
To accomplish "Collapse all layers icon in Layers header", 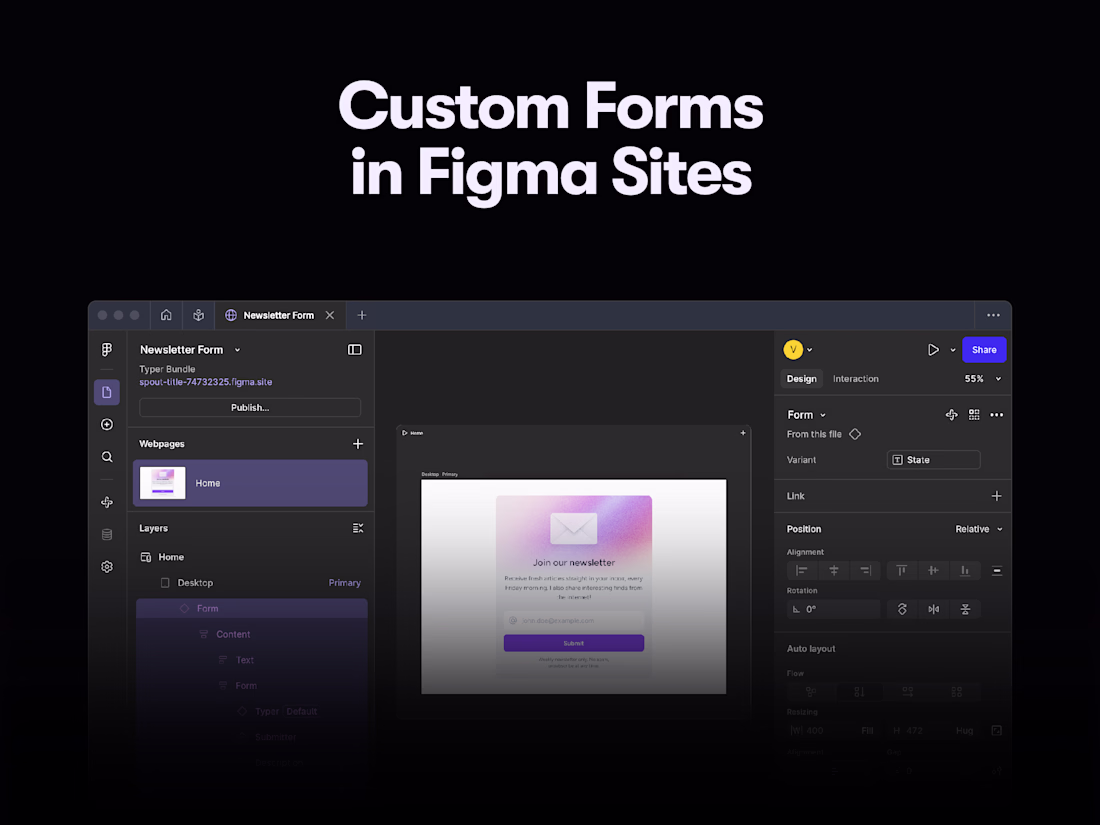I will 358,528.
